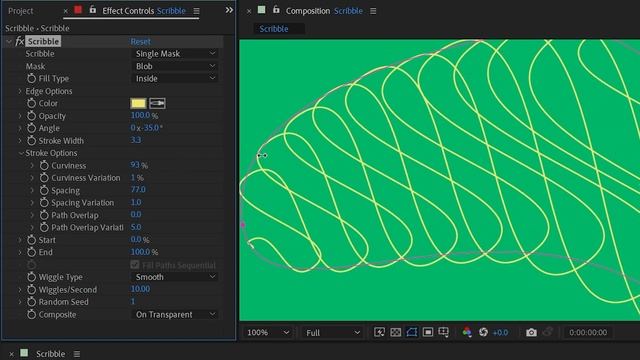Click the Random Seed stopwatch
This screenshot has height=360, width=640.
(x=31, y=302)
